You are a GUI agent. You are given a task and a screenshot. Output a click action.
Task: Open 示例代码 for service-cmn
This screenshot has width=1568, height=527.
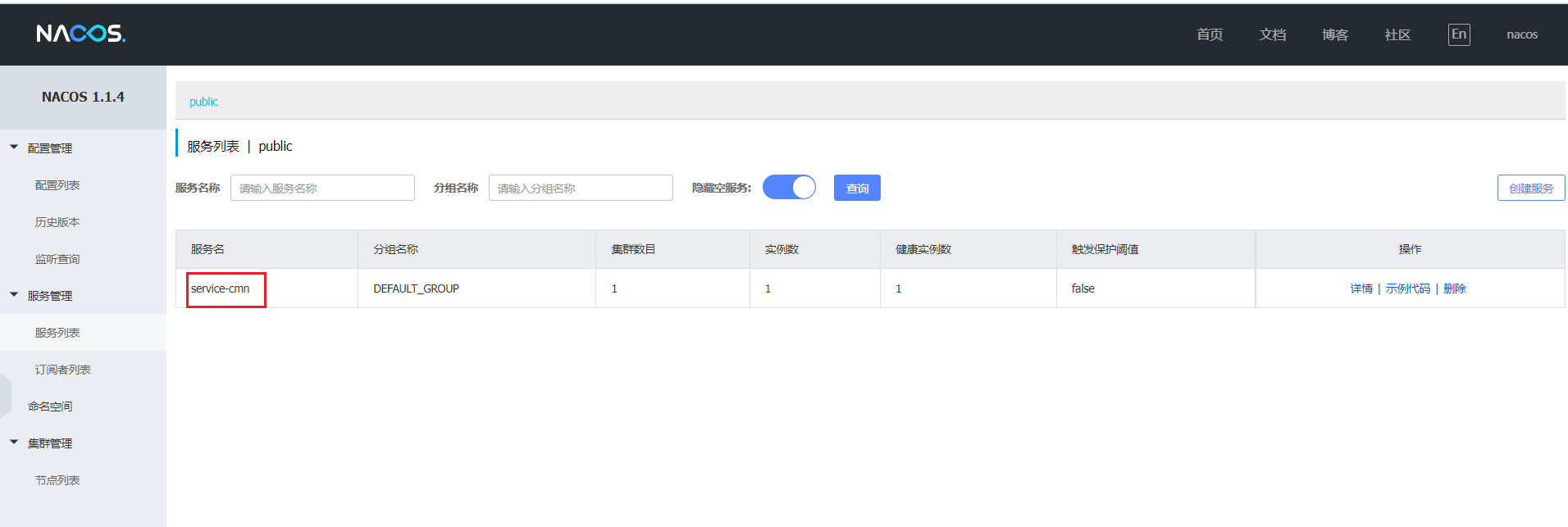tap(1407, 288)
